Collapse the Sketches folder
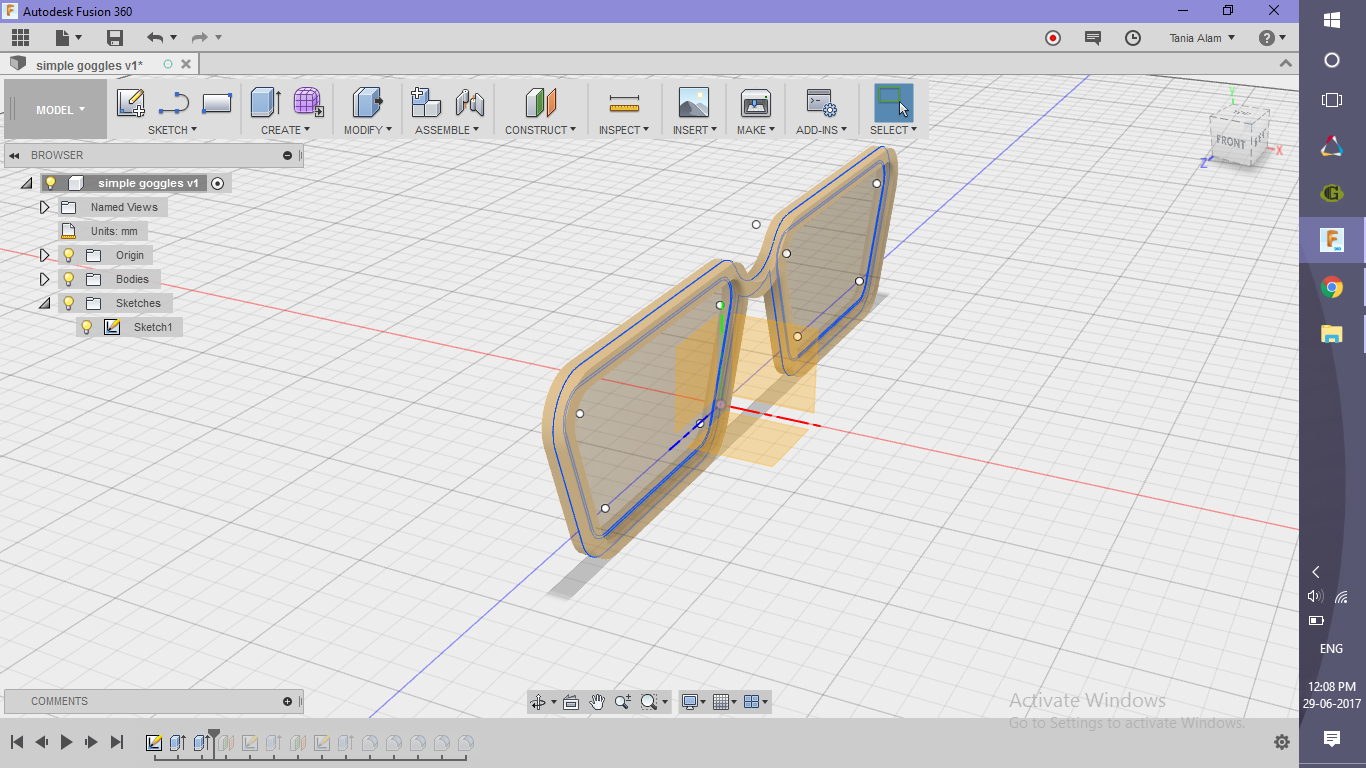Viewport: 1366px width, 768px height. point(44,303)
